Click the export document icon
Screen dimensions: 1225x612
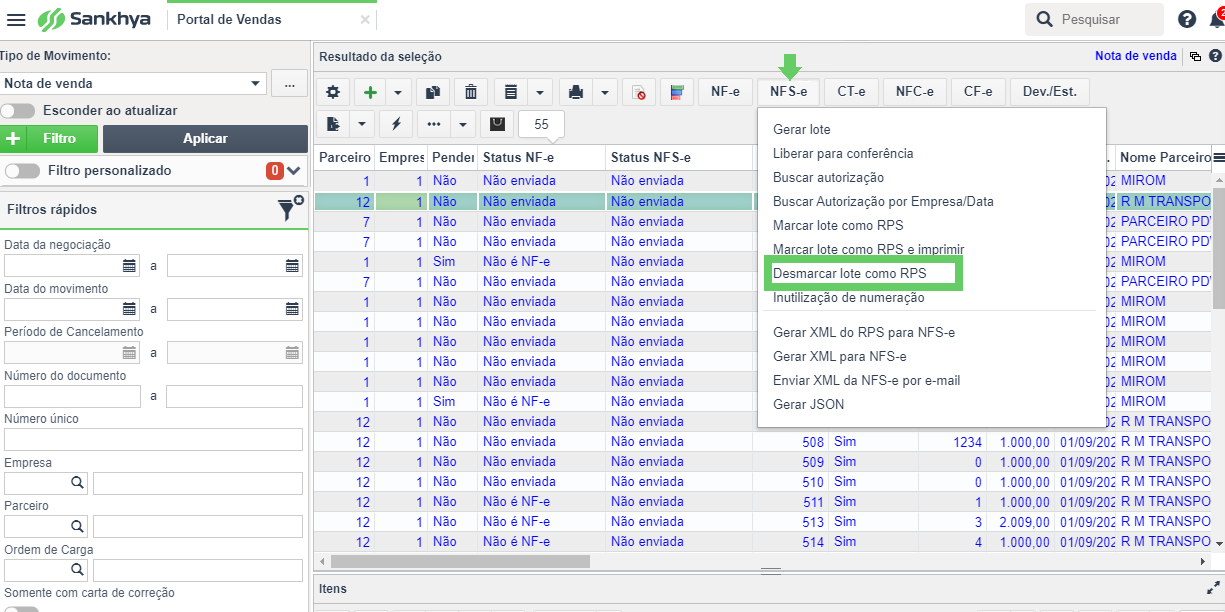tap(333, 124)
